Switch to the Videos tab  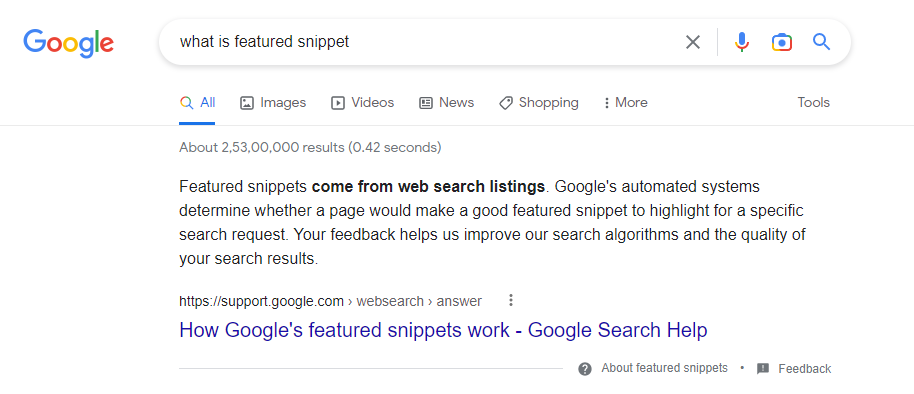coord(363,103)
